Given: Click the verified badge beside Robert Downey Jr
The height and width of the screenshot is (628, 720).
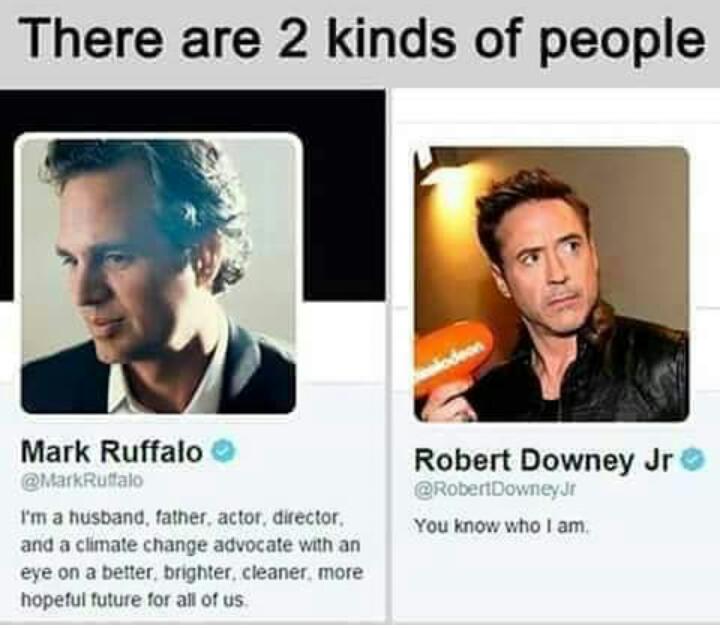Looking at the screenshot, I should (693, 460).
